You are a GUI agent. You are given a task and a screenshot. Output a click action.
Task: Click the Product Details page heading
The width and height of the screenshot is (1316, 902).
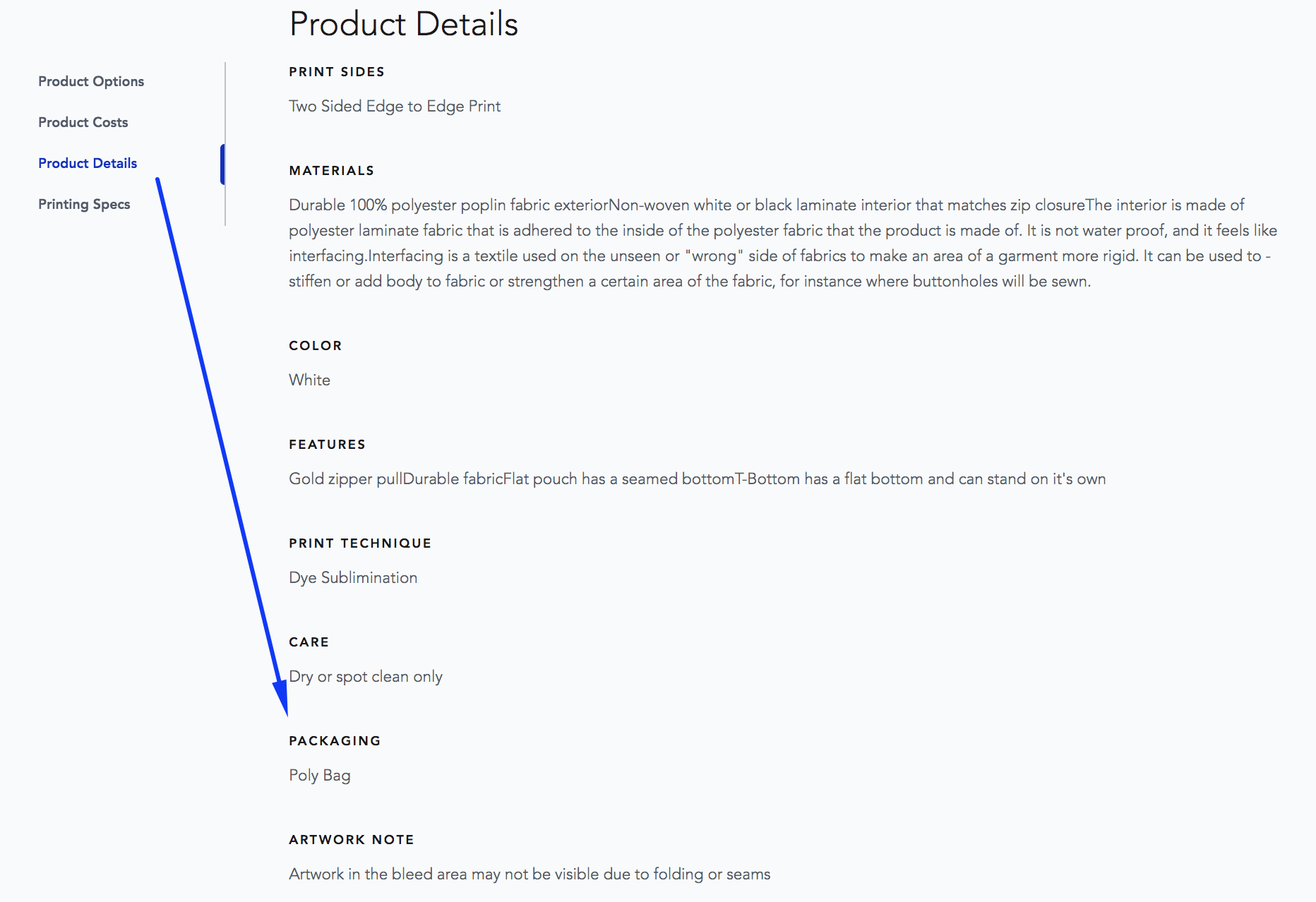[402, 23]
